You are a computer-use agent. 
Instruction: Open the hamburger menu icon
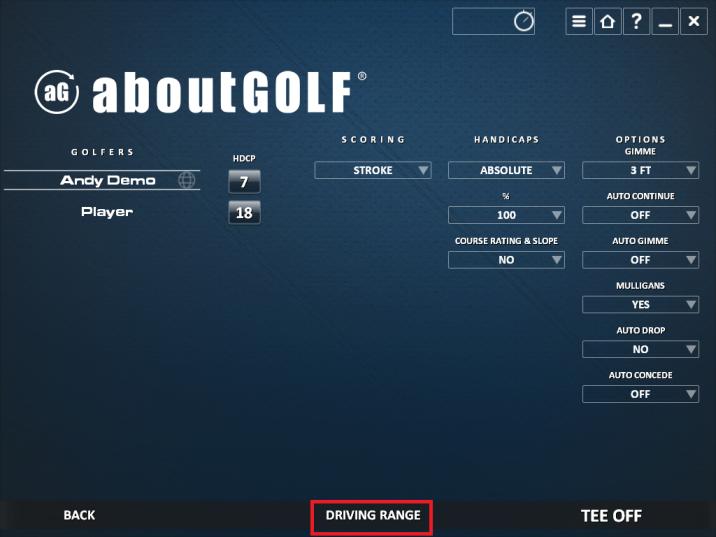coord(579,21)
